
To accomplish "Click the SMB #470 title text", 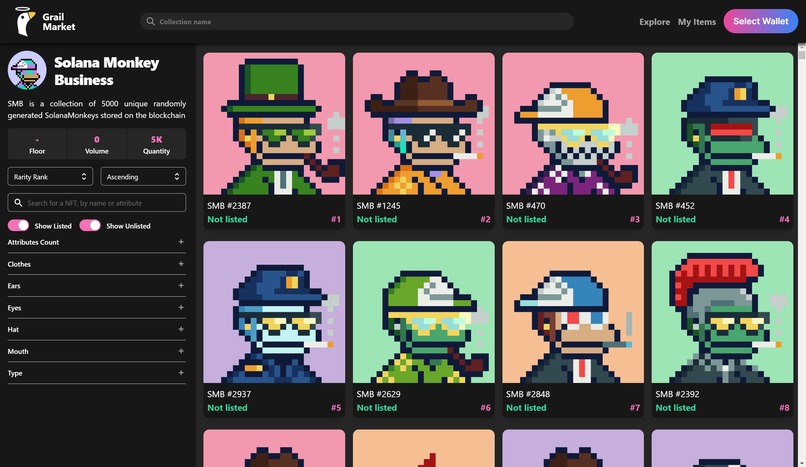I will coord(525,206).
